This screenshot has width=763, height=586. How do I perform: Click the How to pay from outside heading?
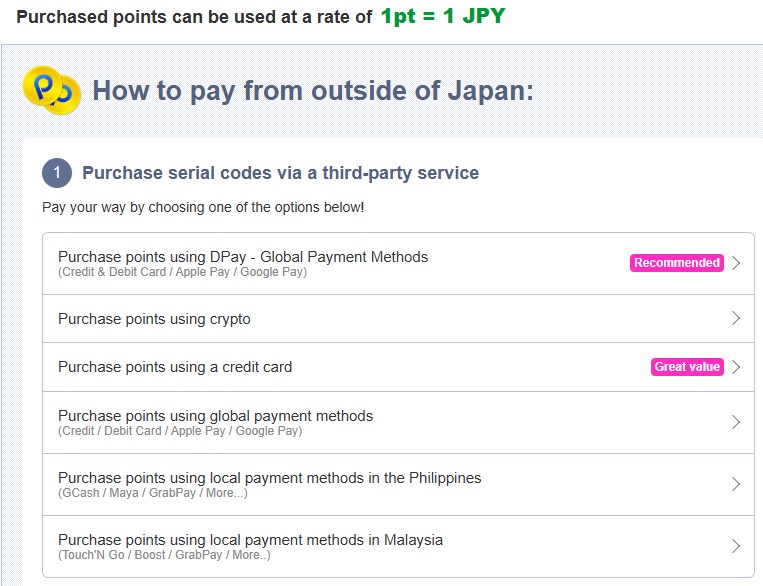tap(313, 91)
